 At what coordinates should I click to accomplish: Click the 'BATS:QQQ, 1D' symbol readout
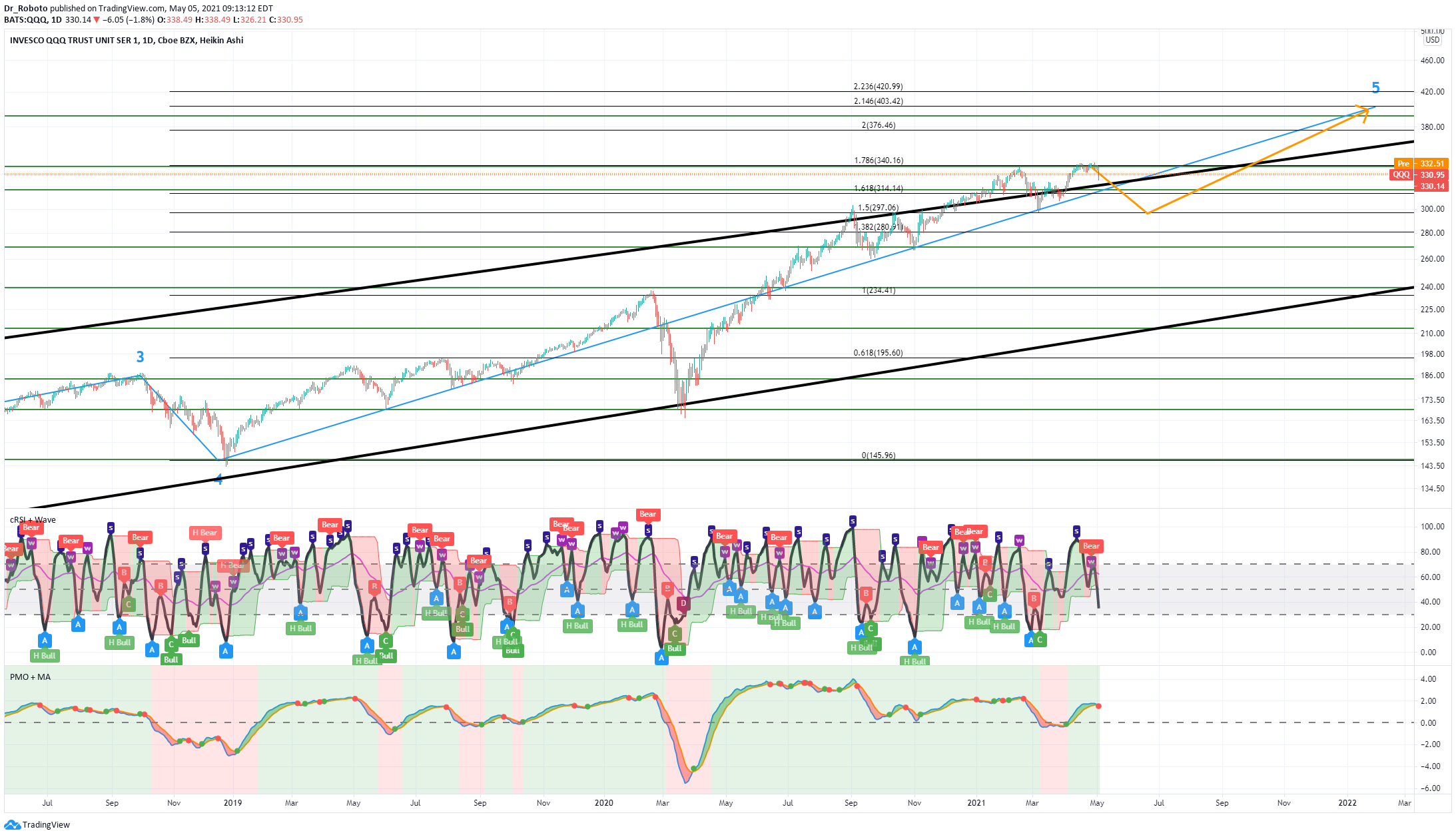33,20
